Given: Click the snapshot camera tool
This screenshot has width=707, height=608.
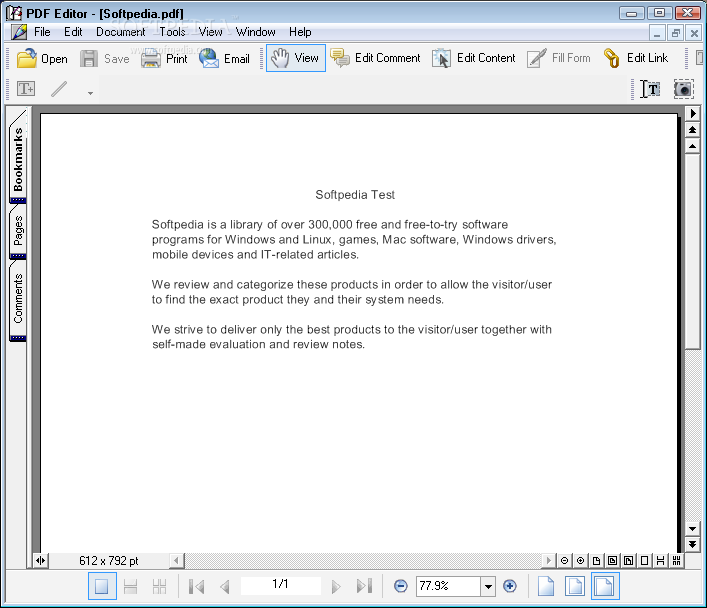Looking at the screenshot, I should (x=684, y=89).
